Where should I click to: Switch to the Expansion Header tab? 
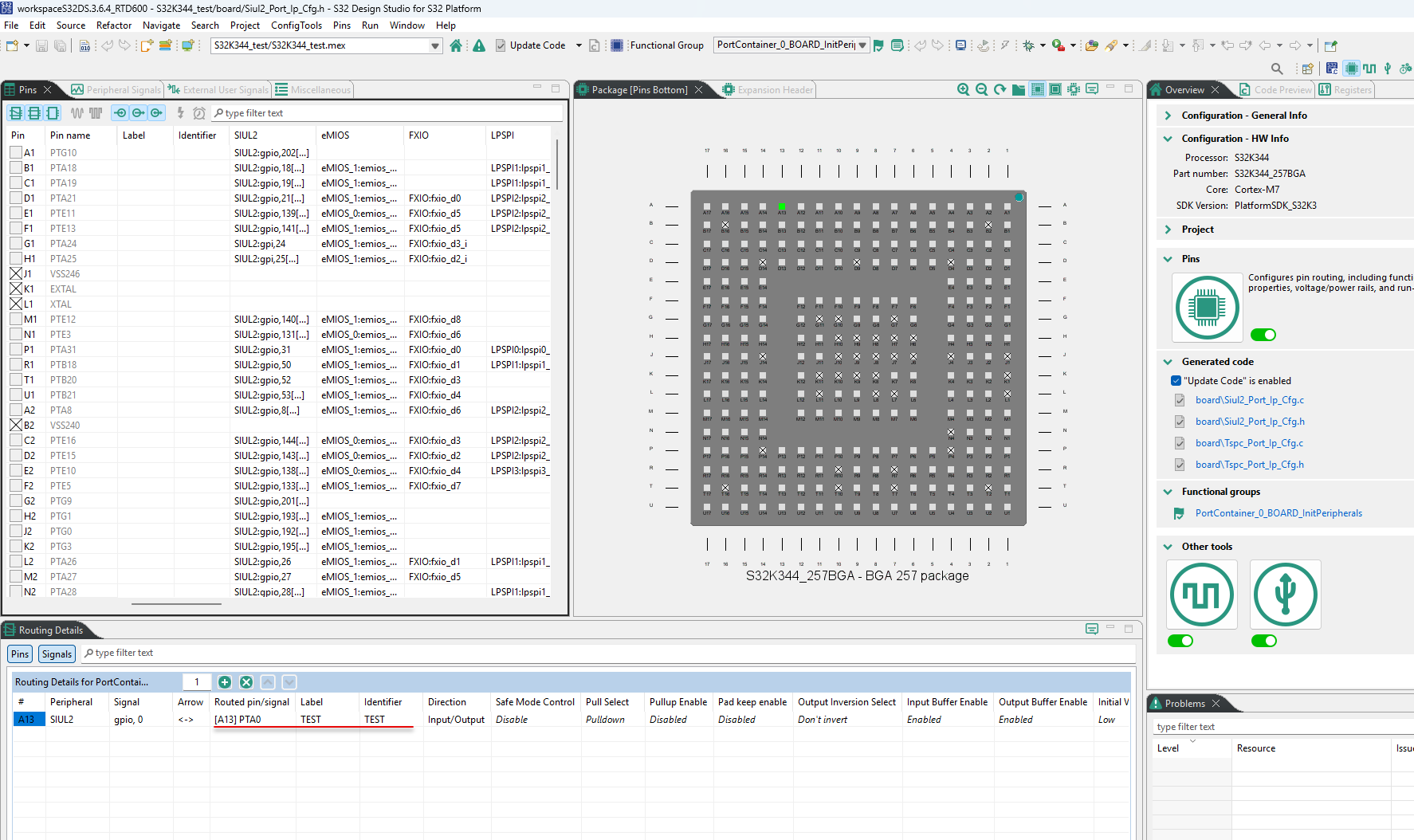click(768, 90)
